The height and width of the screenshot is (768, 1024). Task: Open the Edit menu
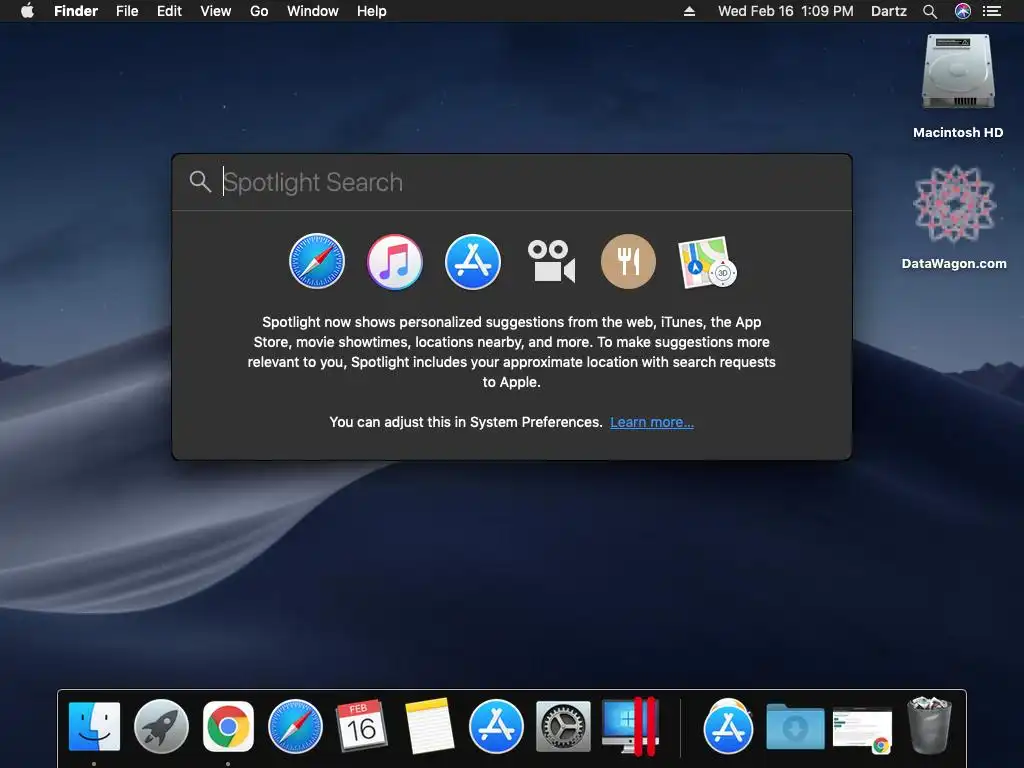tap(169, 11)
